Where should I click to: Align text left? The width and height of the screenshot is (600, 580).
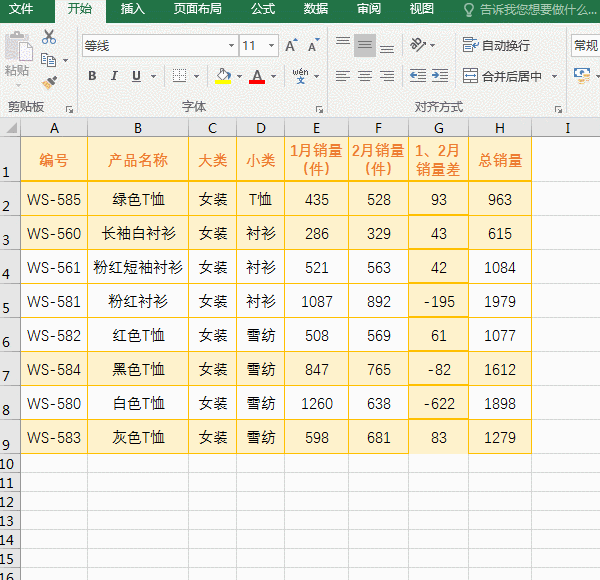point(343,76)
